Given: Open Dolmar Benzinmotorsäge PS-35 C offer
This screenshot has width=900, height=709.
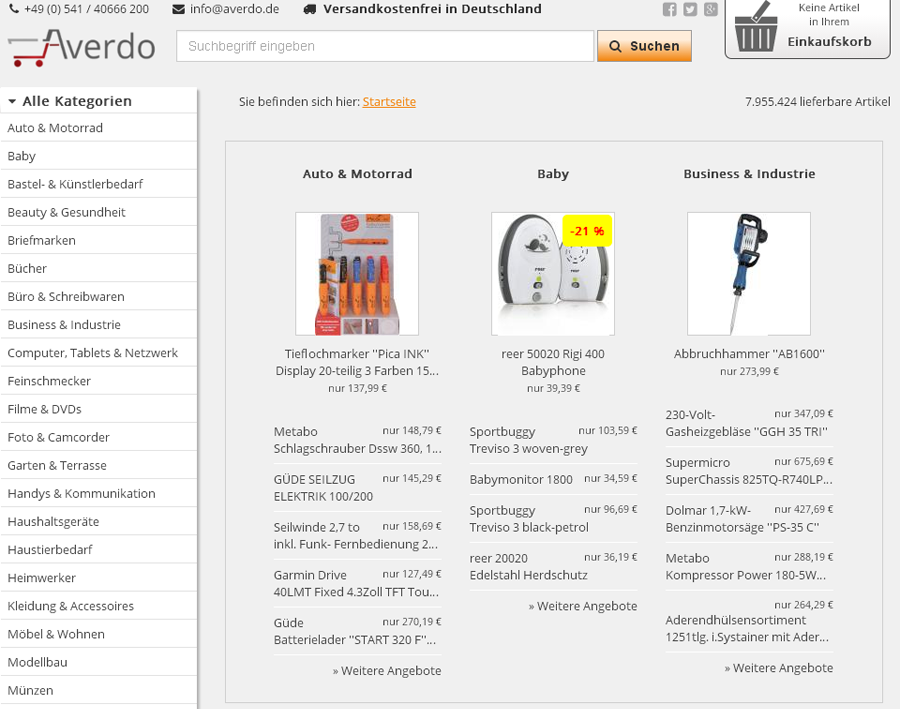Looking at the screenshot, I should click(749, 518).
